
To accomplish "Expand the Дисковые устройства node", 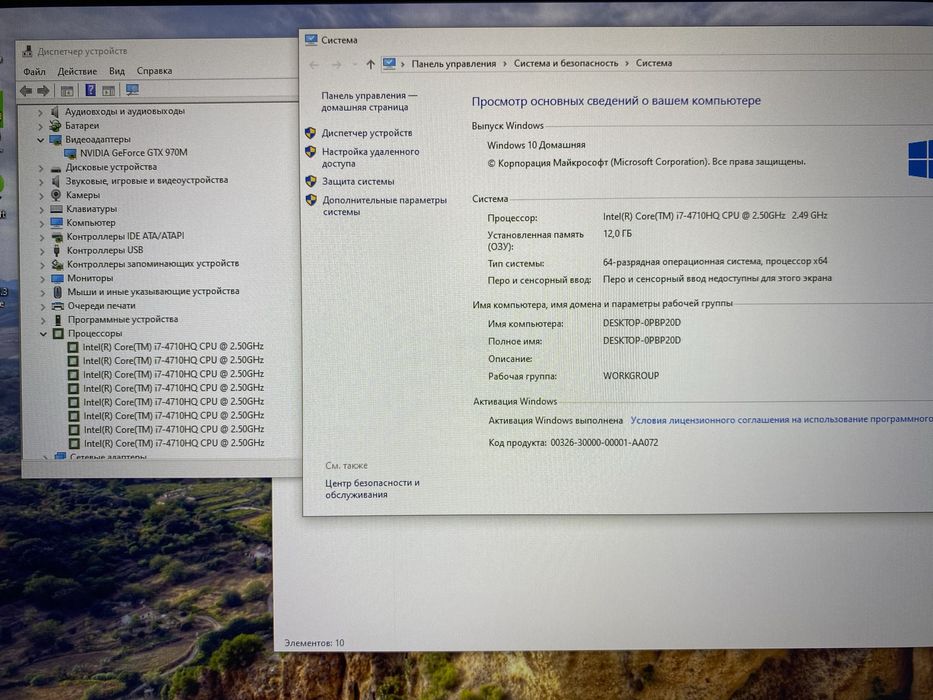I will [41, 168].
